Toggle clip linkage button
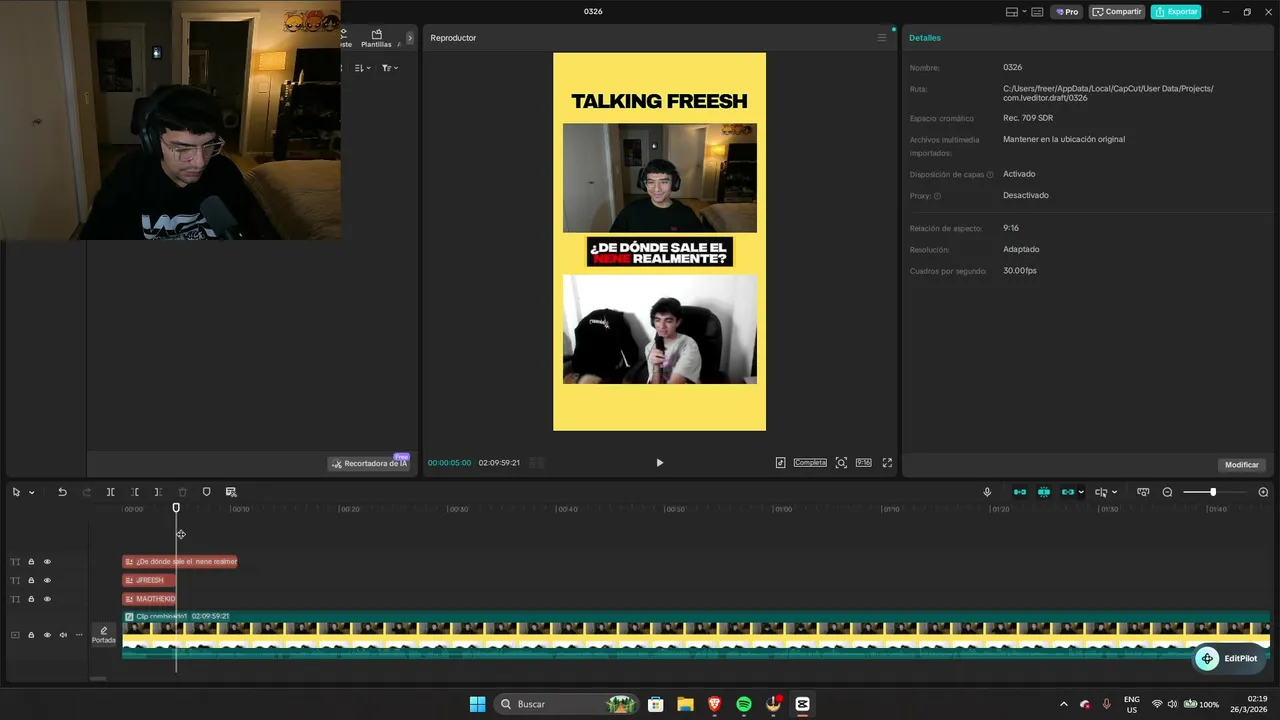The height and width of the screenshot is (720, 1280). [x=1068, y=492]
